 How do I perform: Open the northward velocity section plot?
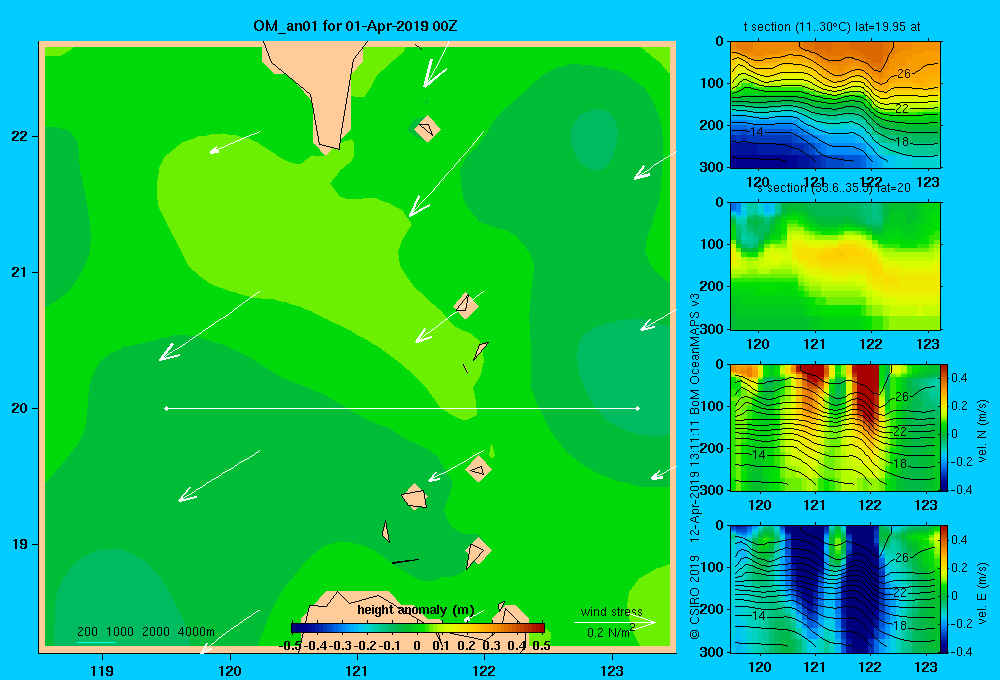[x=835, y=427]
